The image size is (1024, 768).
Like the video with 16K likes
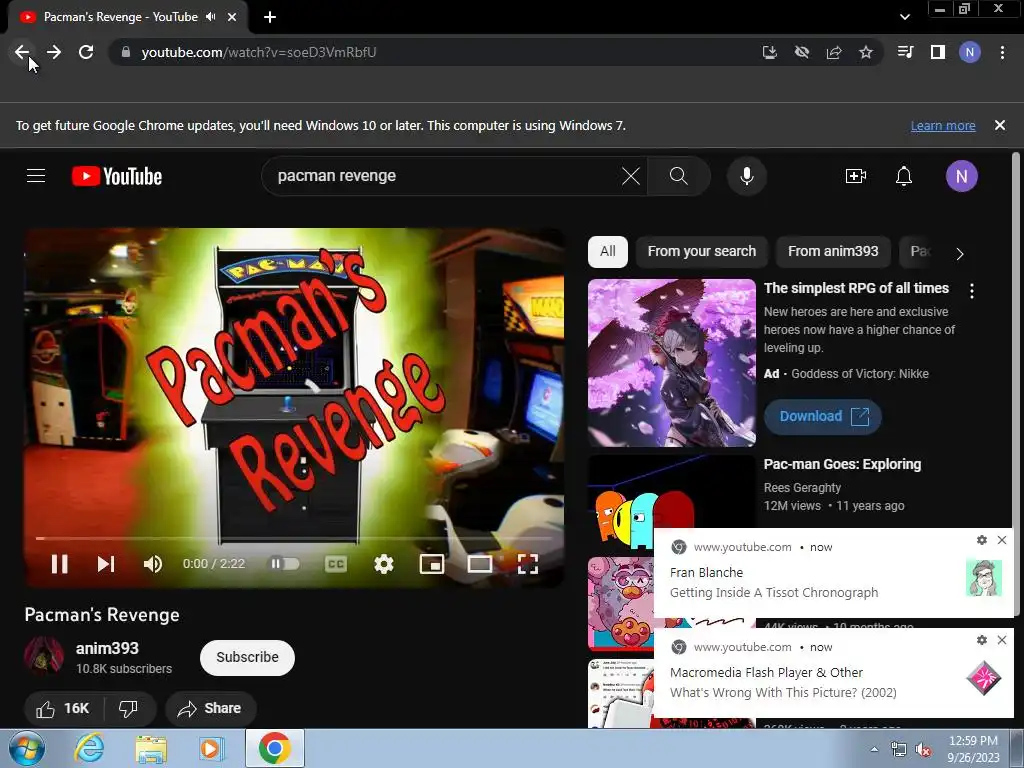(x=62, y=709)
